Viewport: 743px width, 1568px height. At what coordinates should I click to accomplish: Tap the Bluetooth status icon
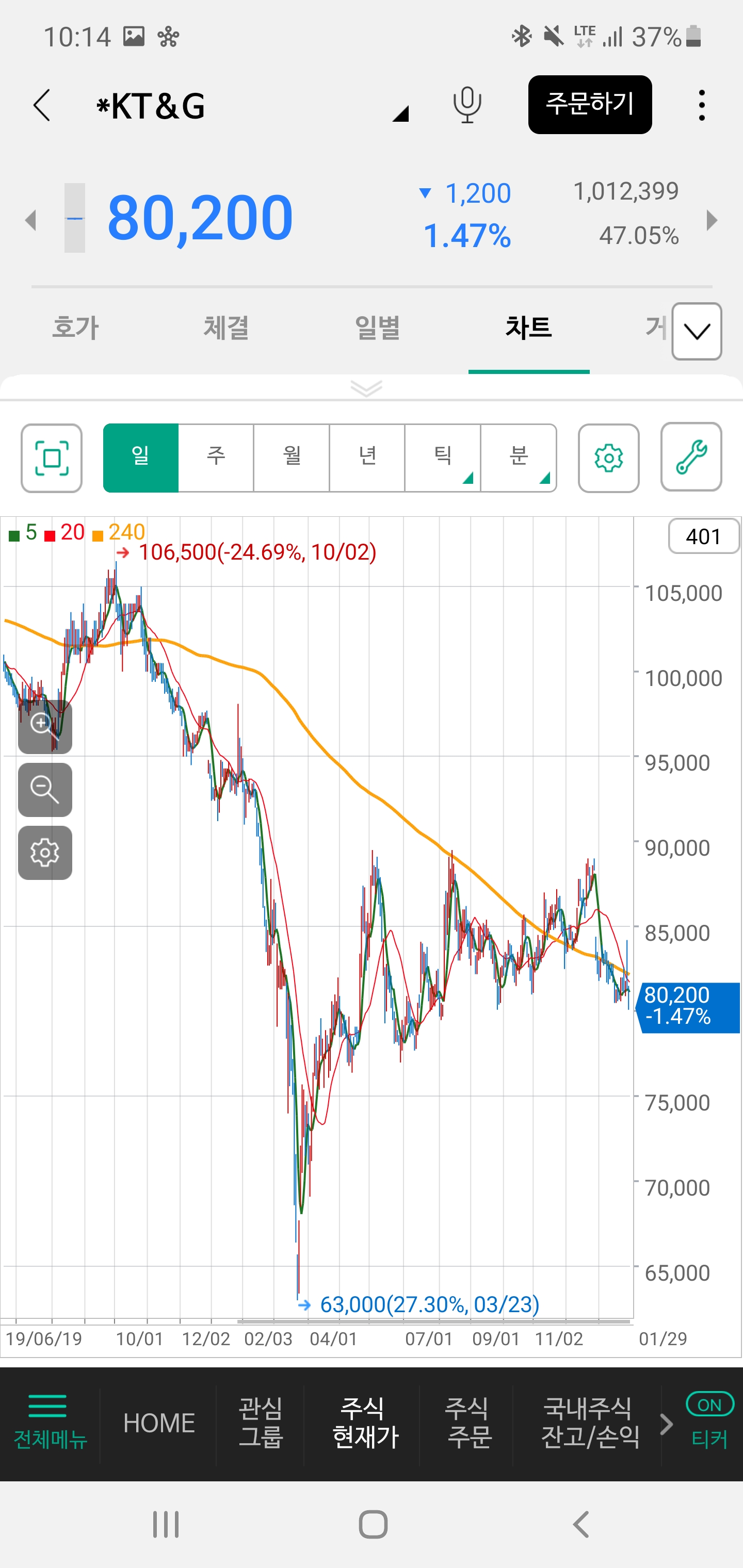[x=521, y=37]
